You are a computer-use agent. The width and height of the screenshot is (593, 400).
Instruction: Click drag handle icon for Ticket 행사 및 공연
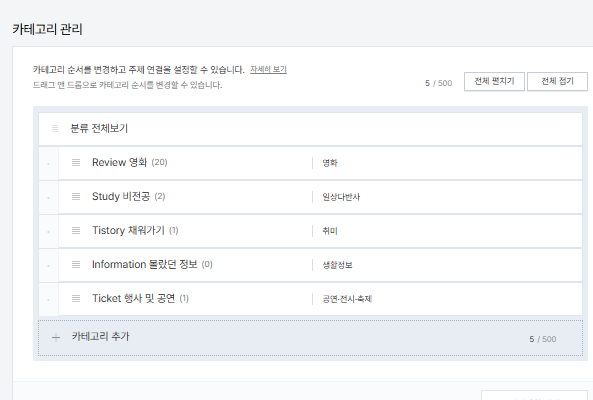pos(76,299)
